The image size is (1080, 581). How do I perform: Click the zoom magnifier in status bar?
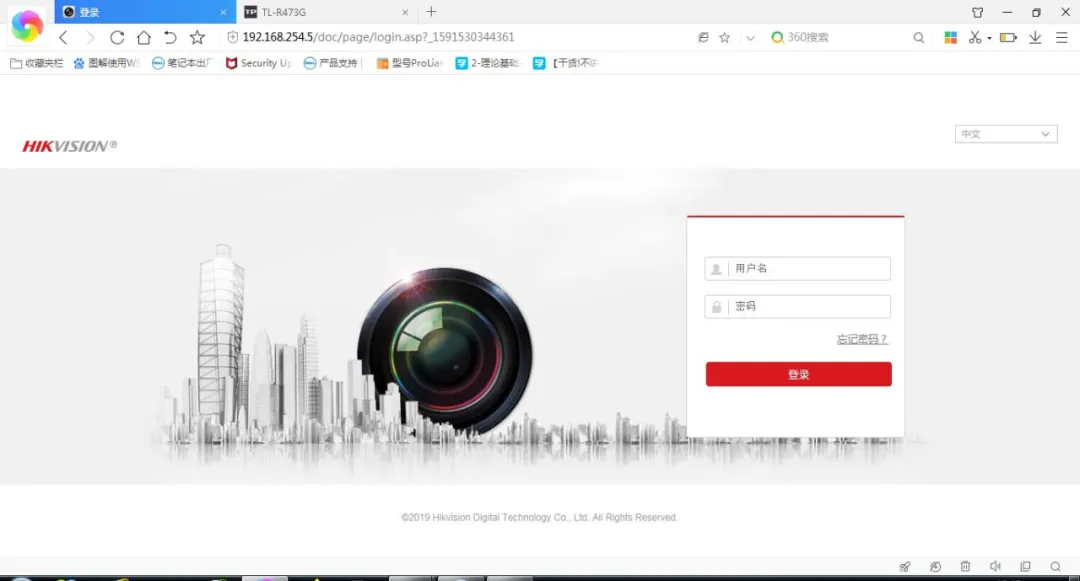tap(1055, 567)
